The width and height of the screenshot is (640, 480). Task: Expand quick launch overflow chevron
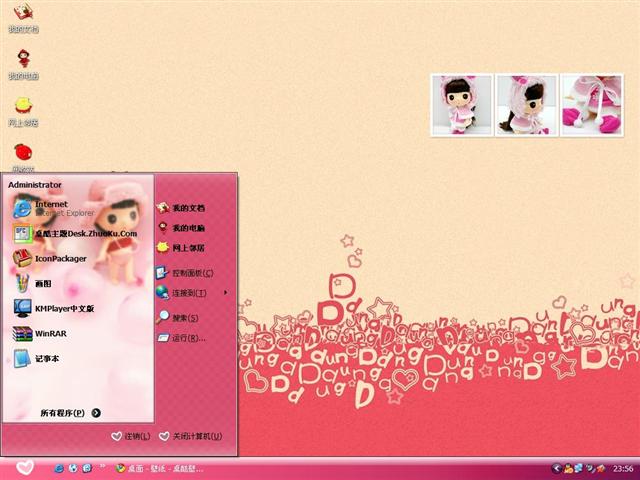click(x=102, y=465)
